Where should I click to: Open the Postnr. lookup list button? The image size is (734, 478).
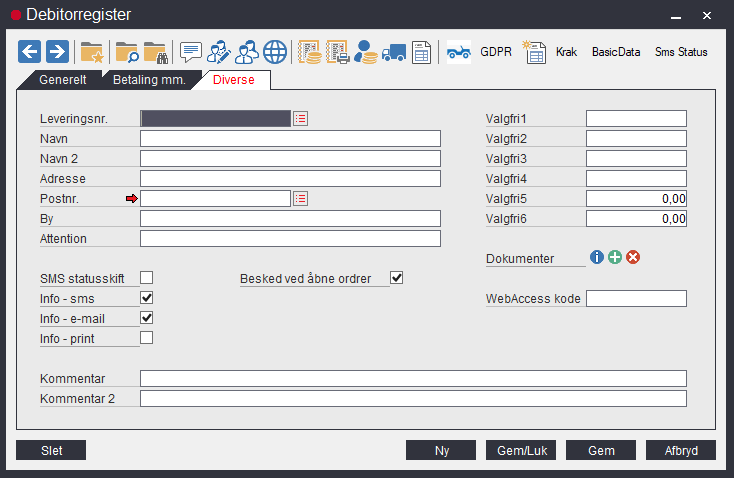coord(301,198)
